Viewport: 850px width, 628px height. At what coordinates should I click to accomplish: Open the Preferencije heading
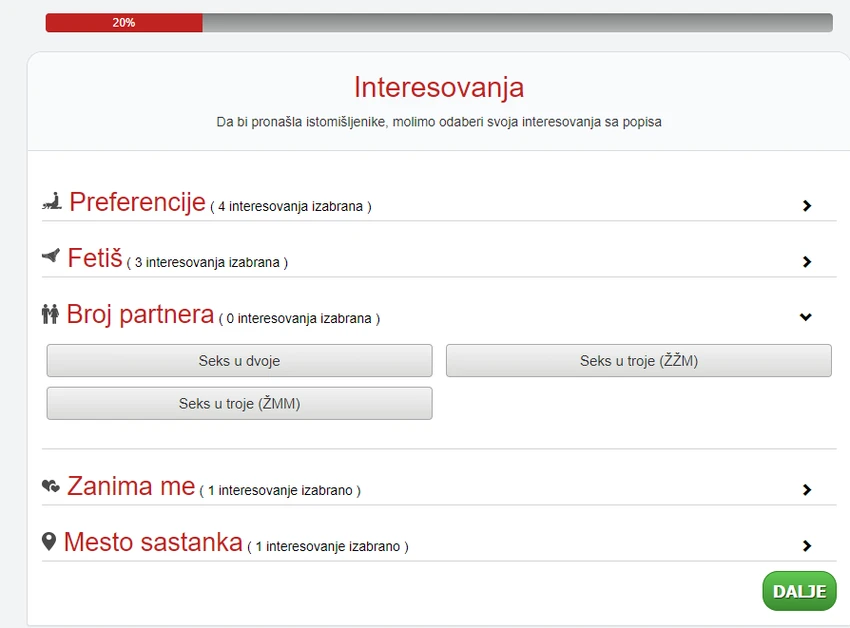click(x=137, y=202)
